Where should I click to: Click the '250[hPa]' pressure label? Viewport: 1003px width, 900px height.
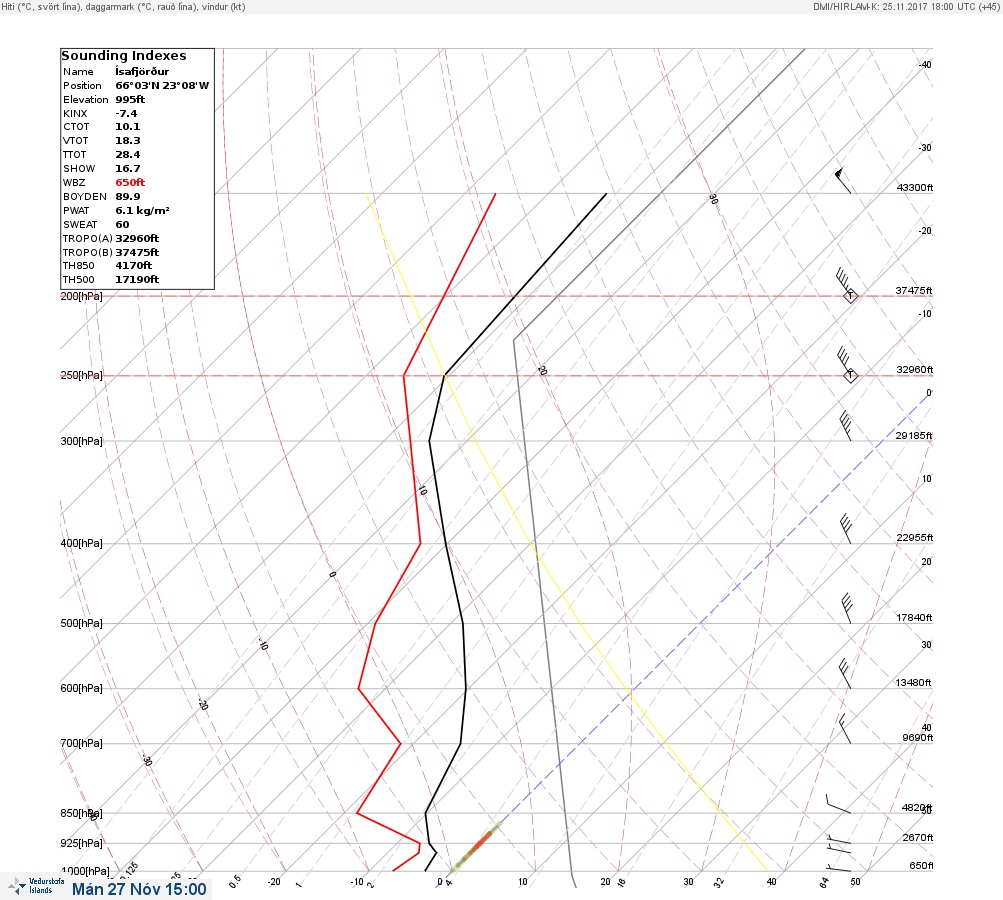[x=81, y=375]
